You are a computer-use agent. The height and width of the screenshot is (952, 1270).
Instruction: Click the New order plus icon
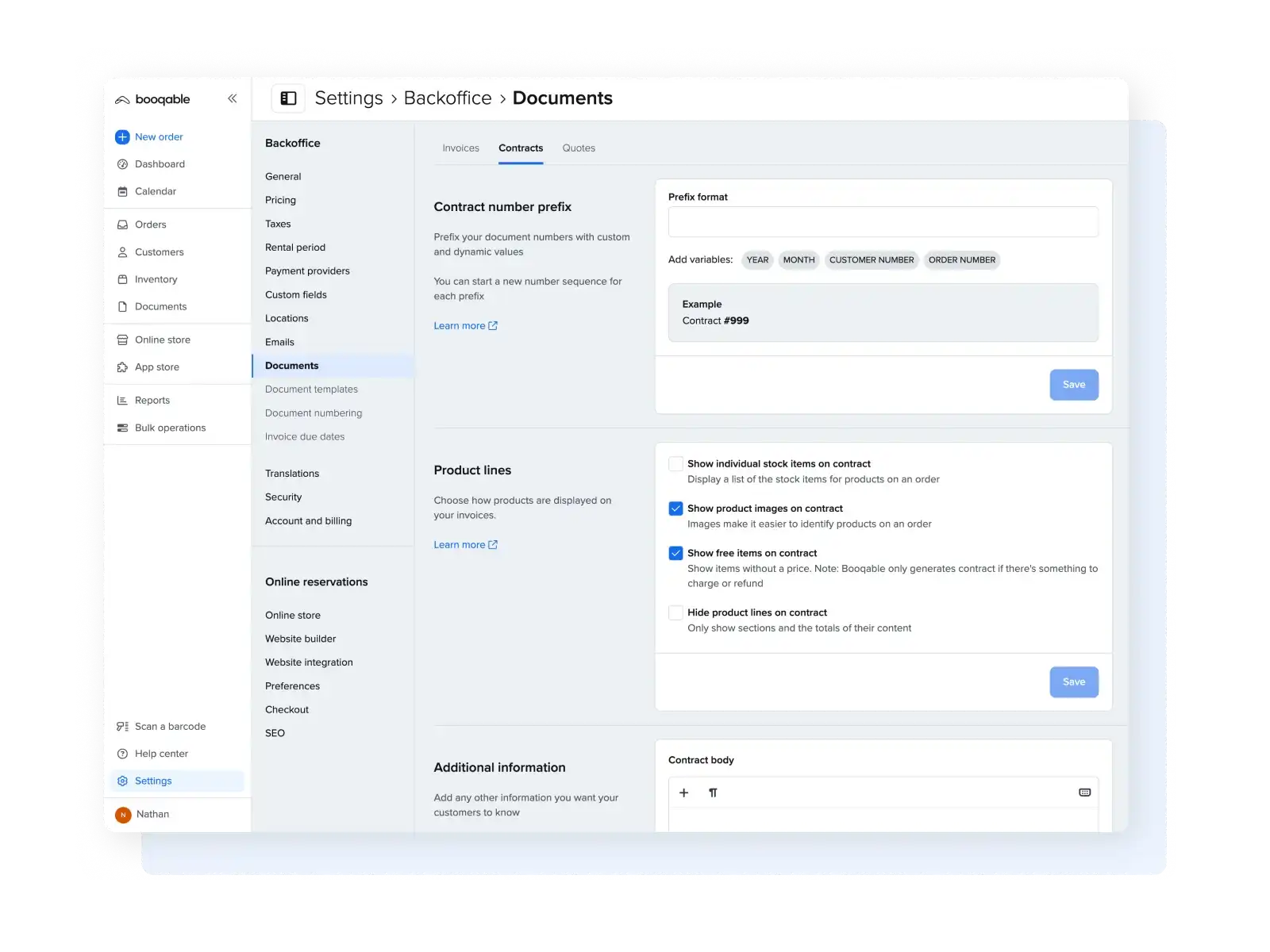(122, 137)
